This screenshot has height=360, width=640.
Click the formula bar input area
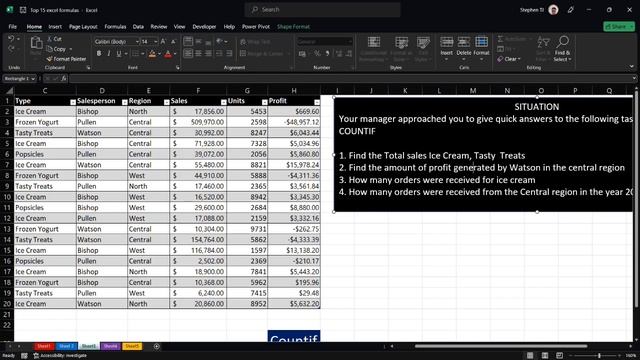coord(350,78)
